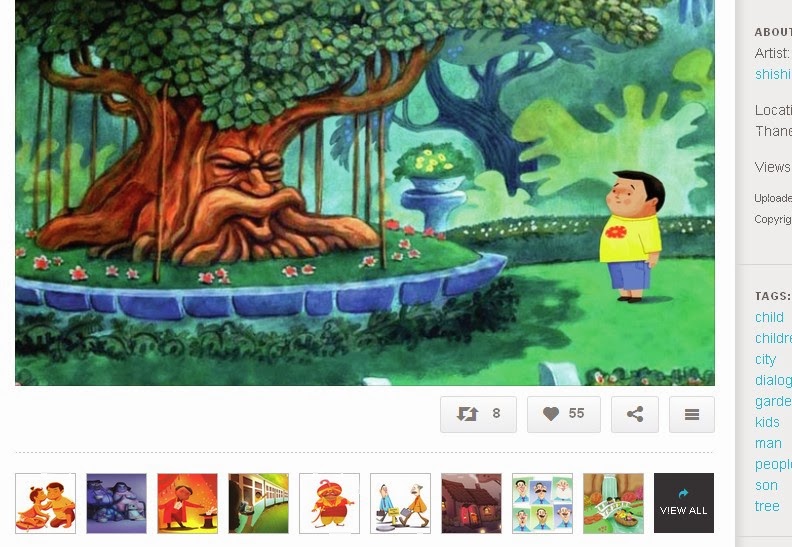Open the hamburger menu icon button
792x547 pixels.
692,414
